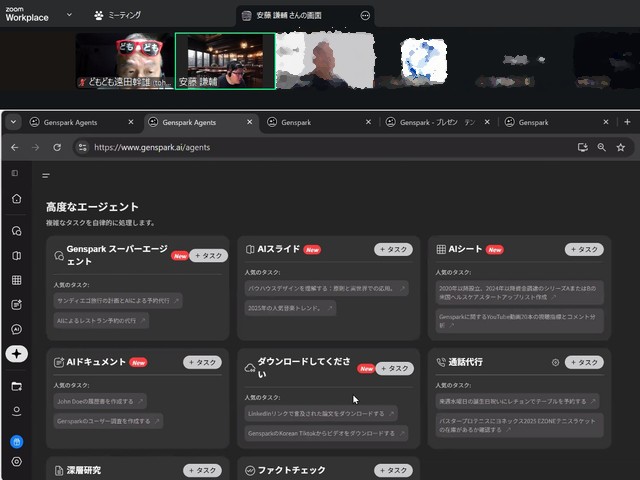
Task: Select 安藤 謙輔 video thumbnail in Zoom
Action: pos(225,61)
